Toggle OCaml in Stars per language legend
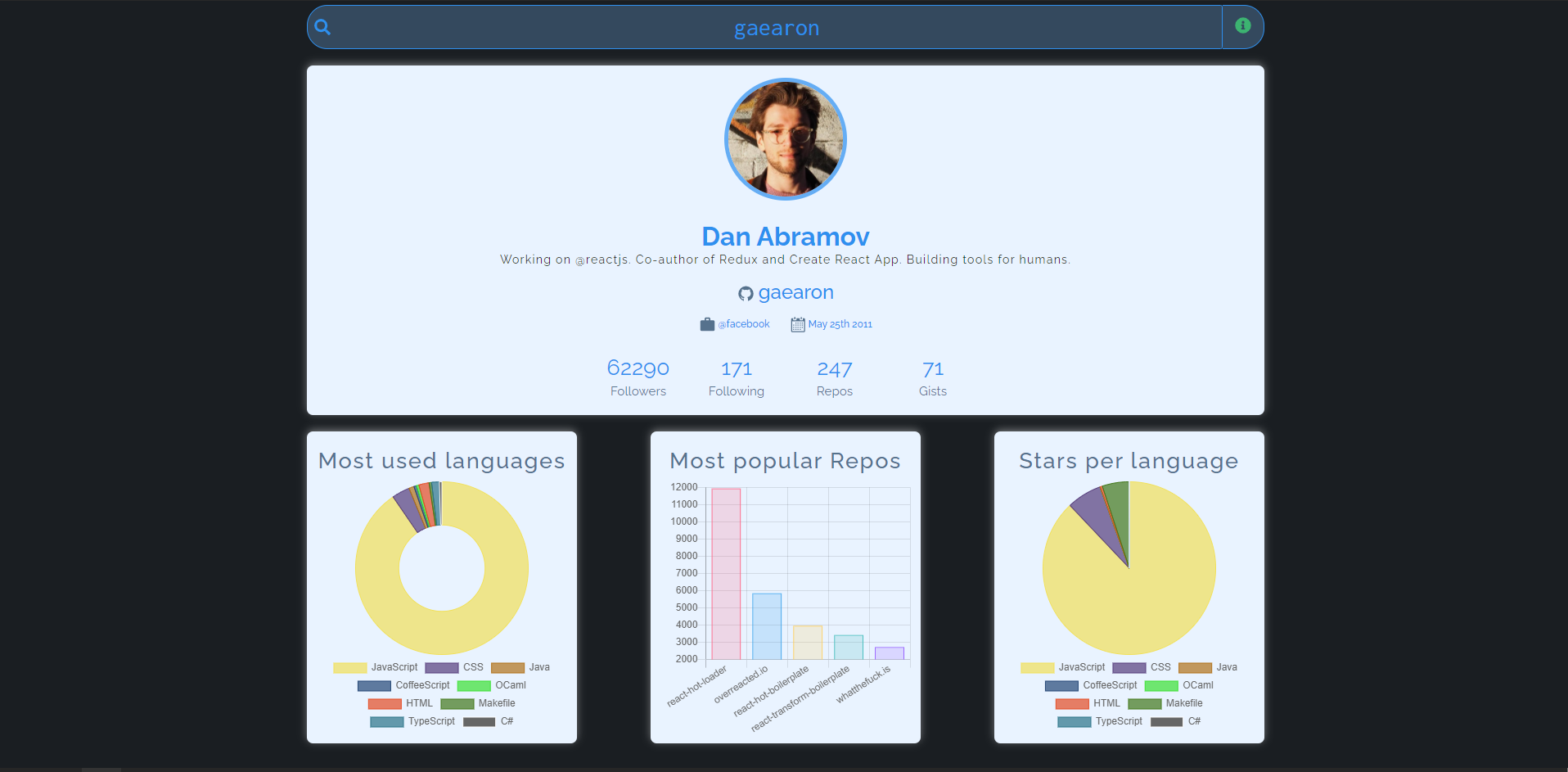The image size is (1568, 772). tap(1179, 685)
